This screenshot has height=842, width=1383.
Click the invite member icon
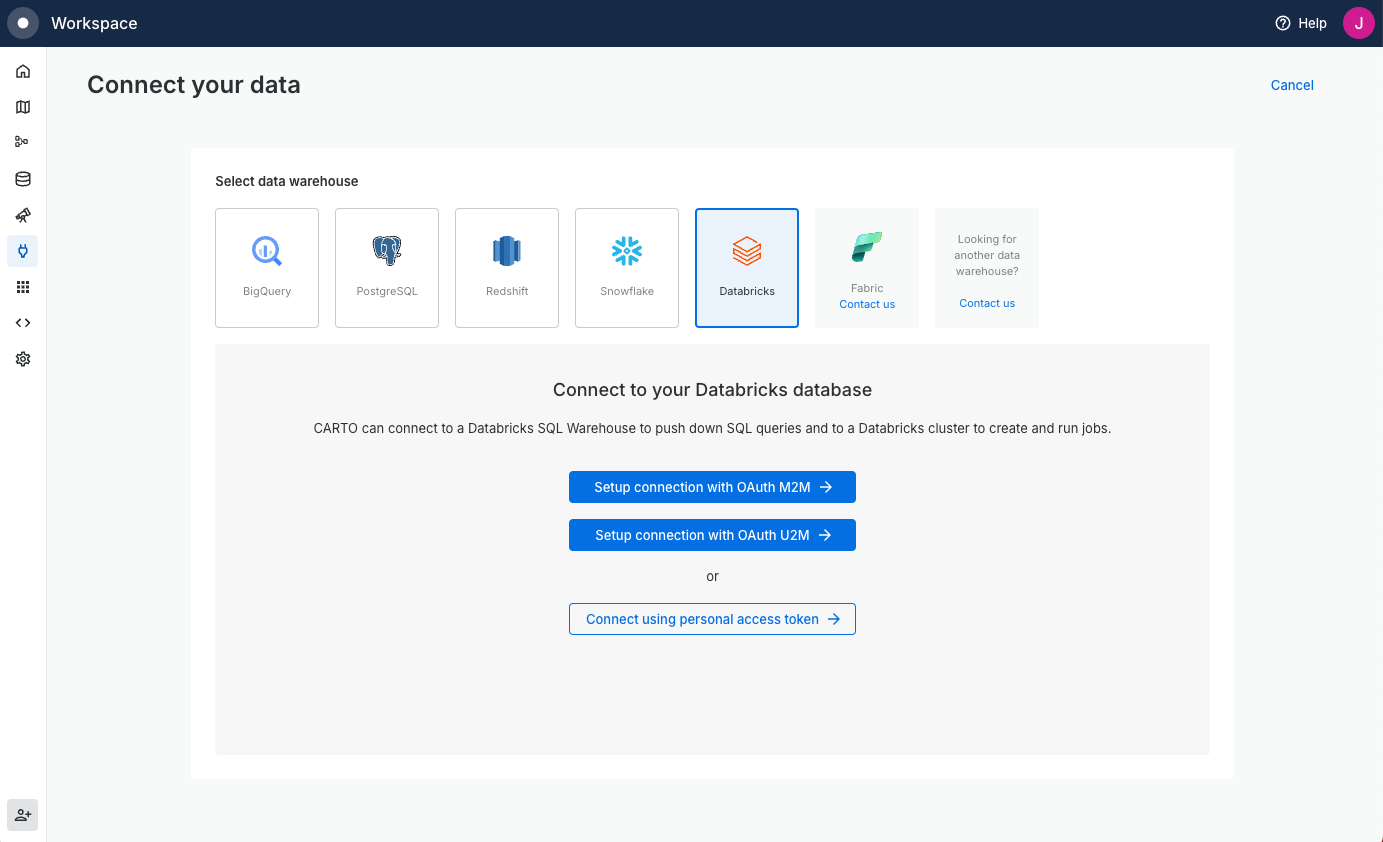[x=22, y=815]
